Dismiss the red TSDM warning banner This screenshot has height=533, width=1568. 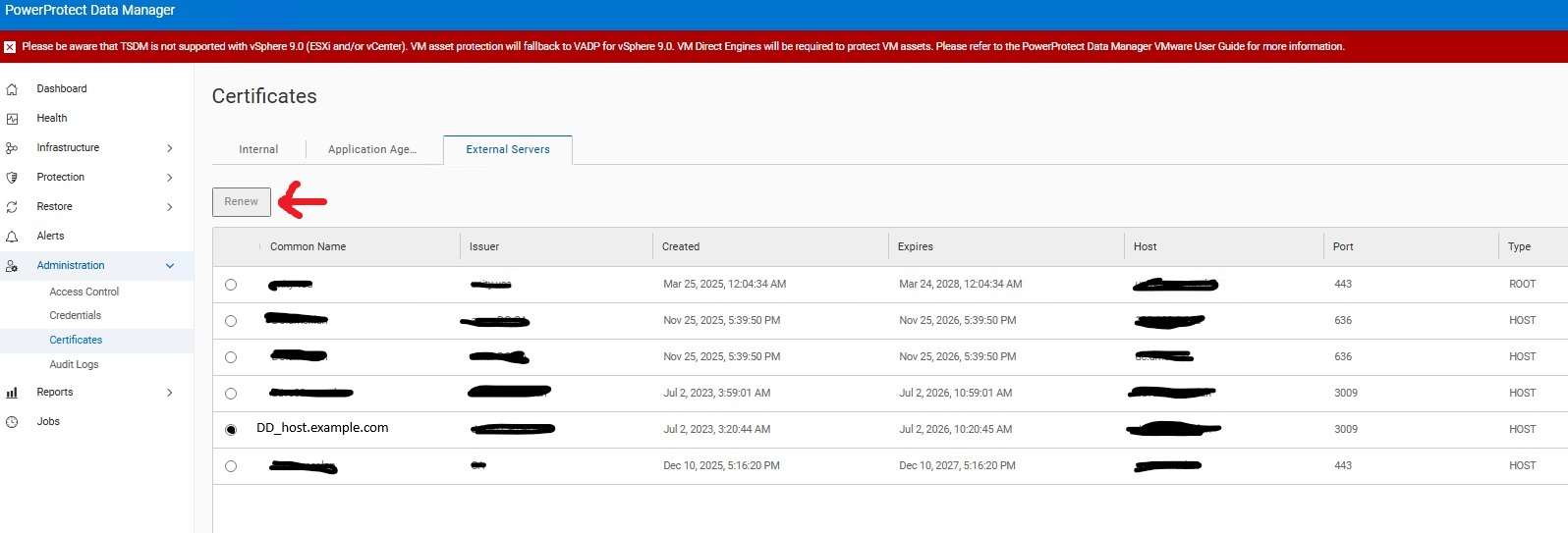[10, 47]
